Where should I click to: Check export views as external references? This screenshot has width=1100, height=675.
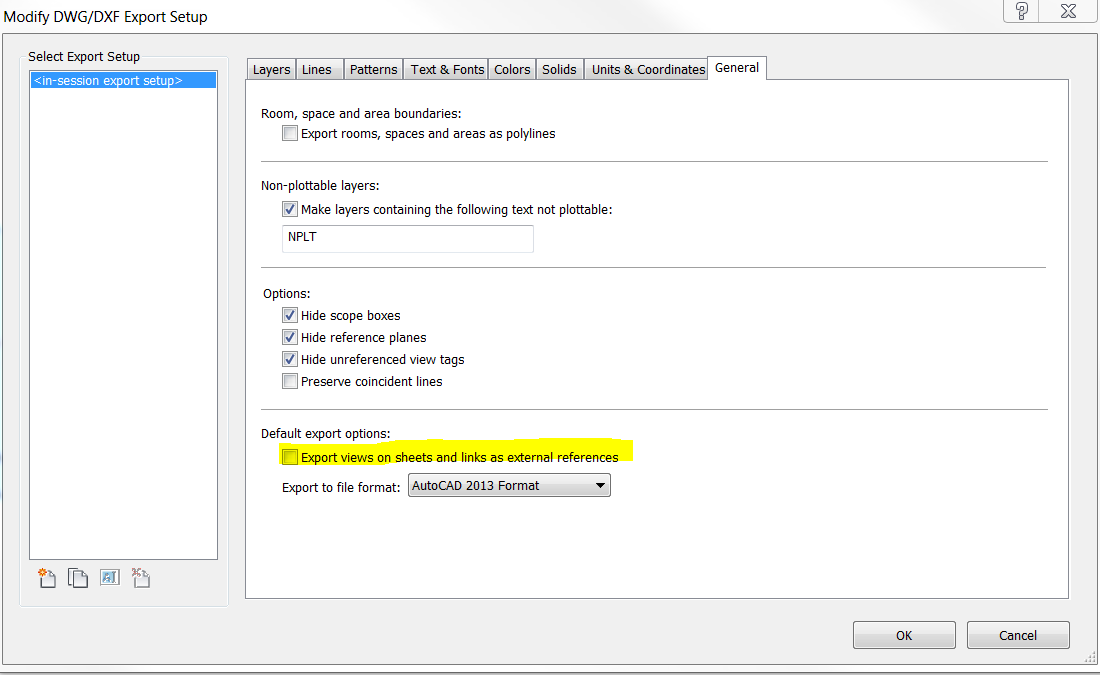(x=290, y=458)
